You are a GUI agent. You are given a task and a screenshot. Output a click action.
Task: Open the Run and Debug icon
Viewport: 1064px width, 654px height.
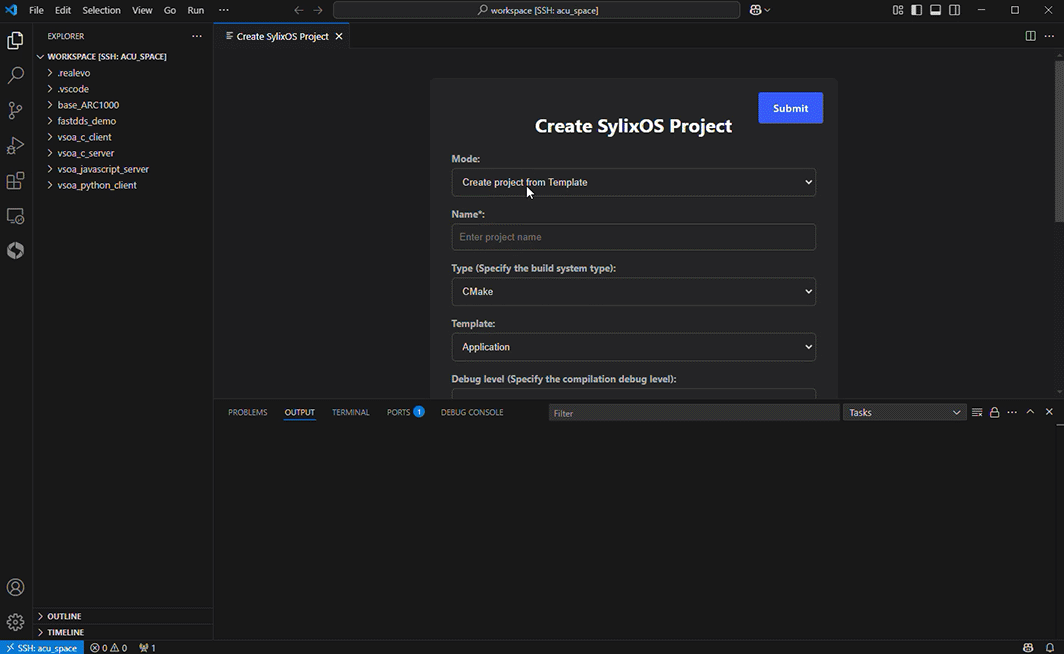coord(15,146)
